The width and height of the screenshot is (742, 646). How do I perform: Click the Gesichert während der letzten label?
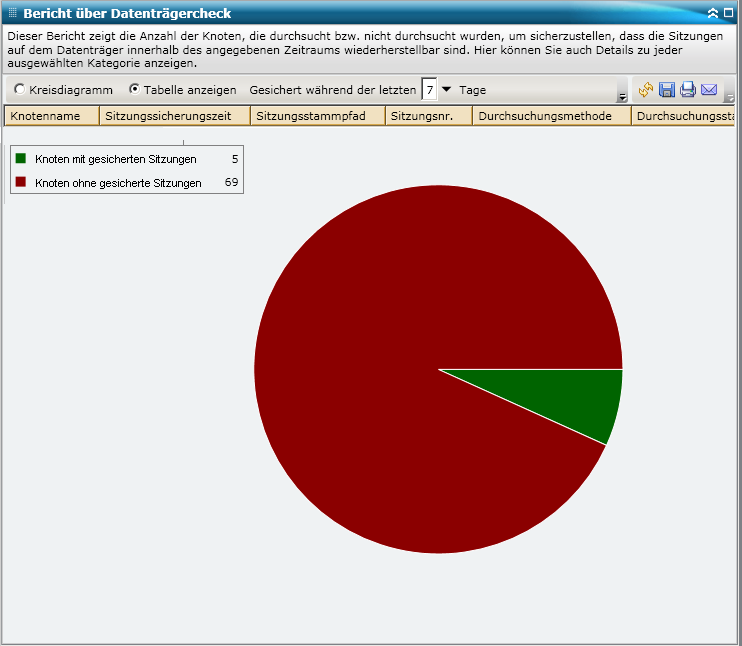pyautogui.click(x=333, y=90)
